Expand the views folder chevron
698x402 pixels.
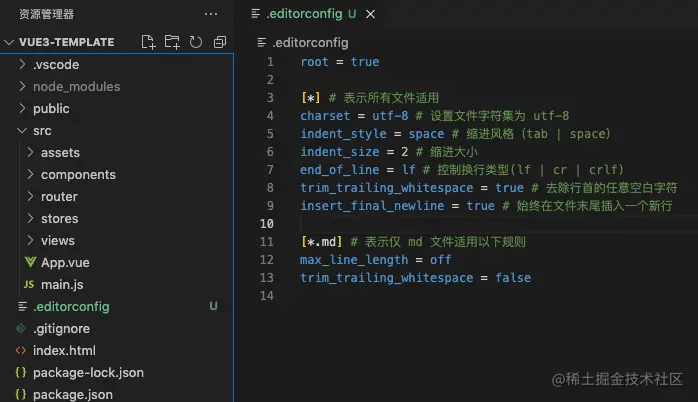[x=30, y=240]
